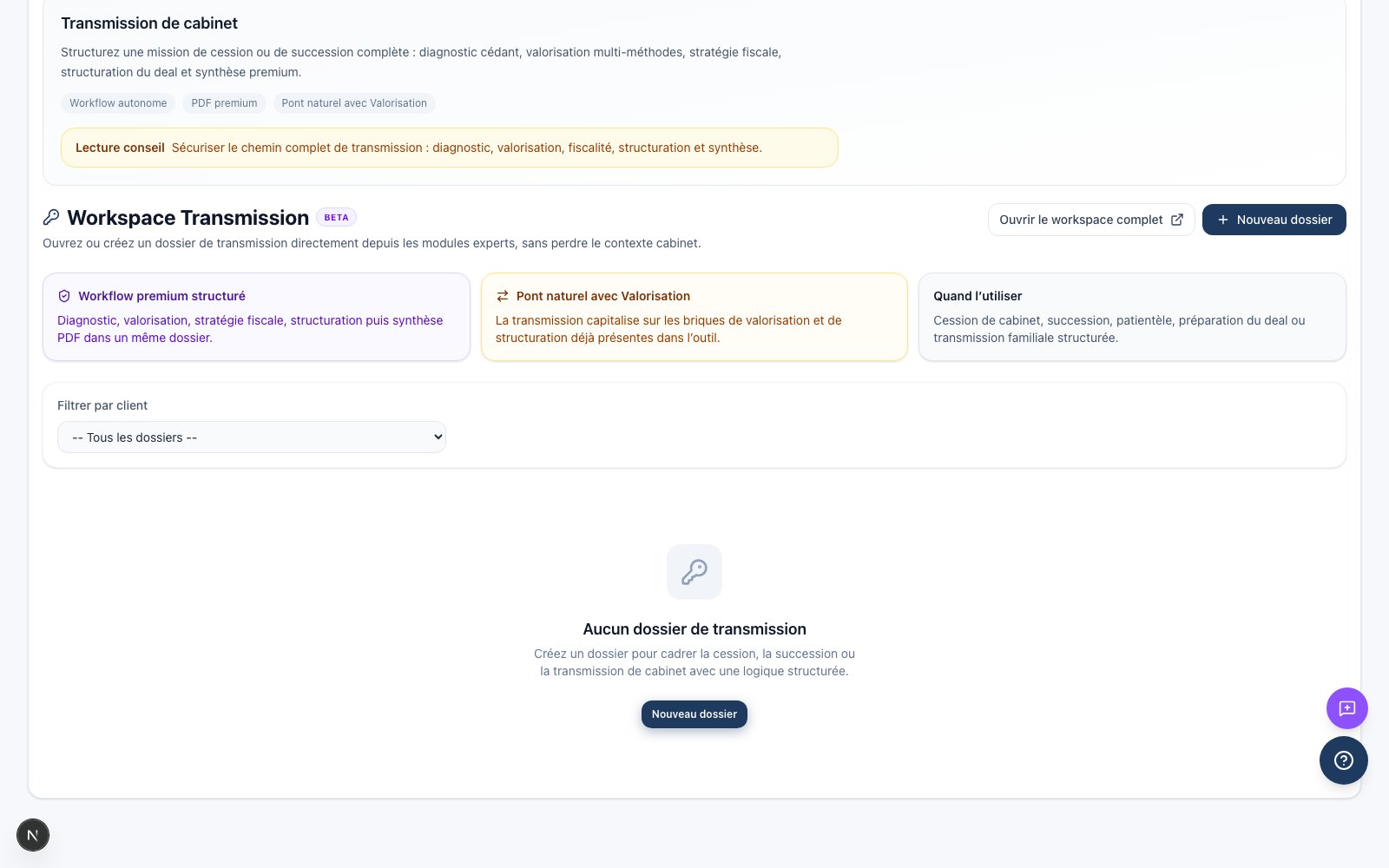Image resolution: width=1389 pixels, height=868 pixels.
Task: Click the Filtrer par client label
Action: point(102,405)
